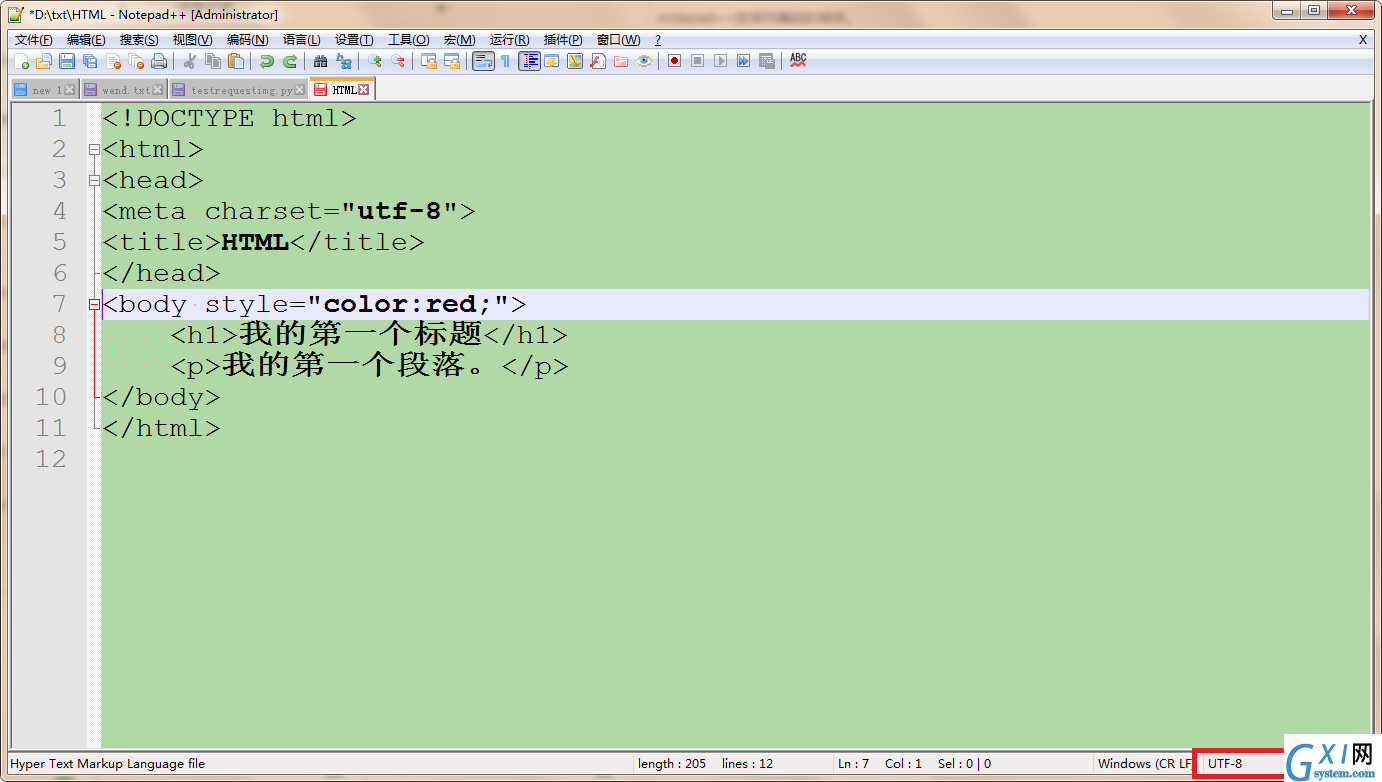Open the 文件(F) menu
The width and height of the screenshot is (1382, 782).
pyautogui.click(x=33, y=40)
